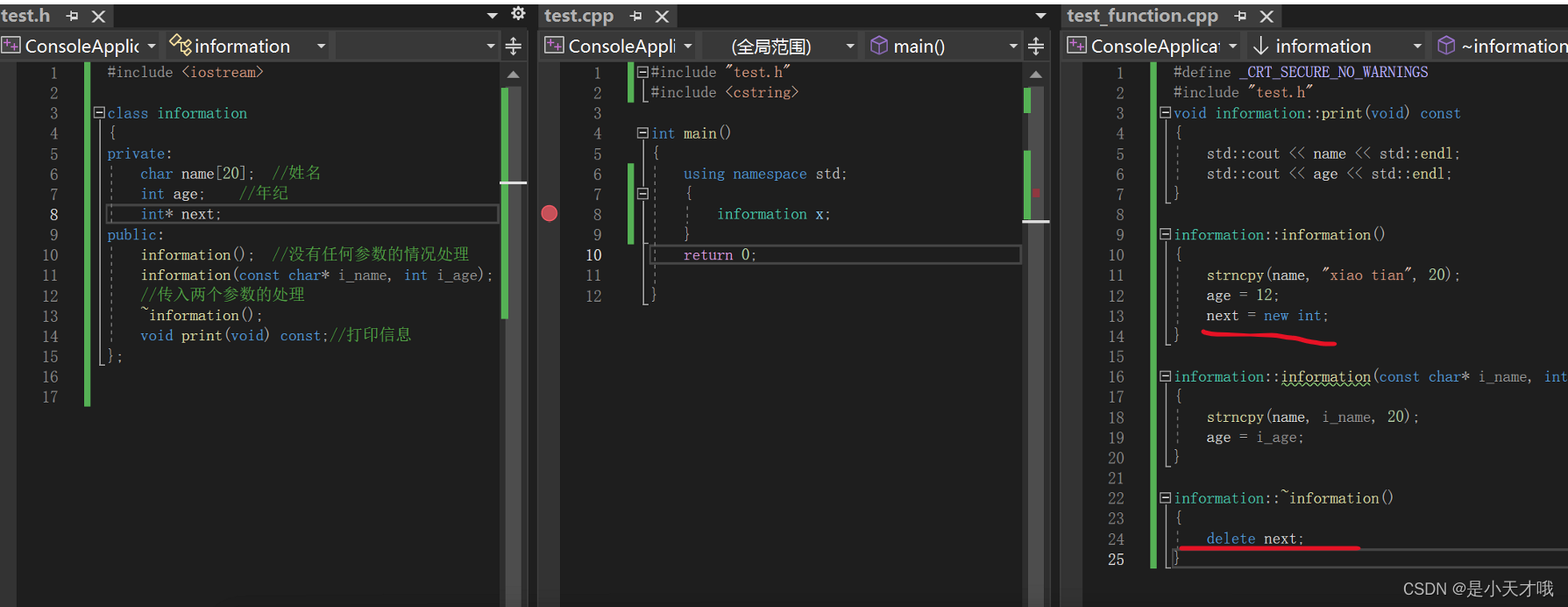Click the split editor icon in test.cpp pane
The width and height of the screenshot is (1568, 607).
(x=1036, y=46)
